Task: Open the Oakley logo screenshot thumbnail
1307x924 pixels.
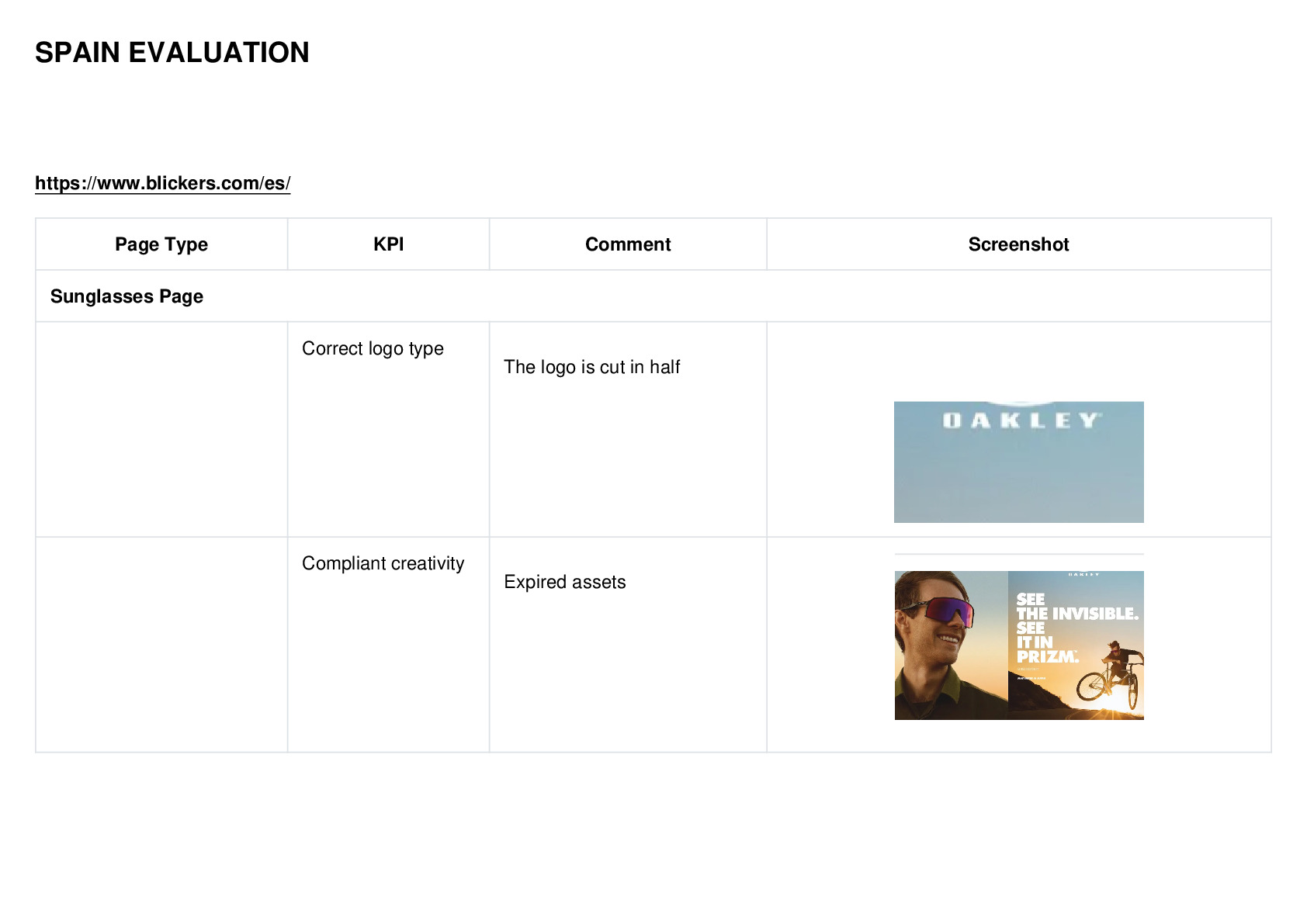Action: [x=1019, y=462]
